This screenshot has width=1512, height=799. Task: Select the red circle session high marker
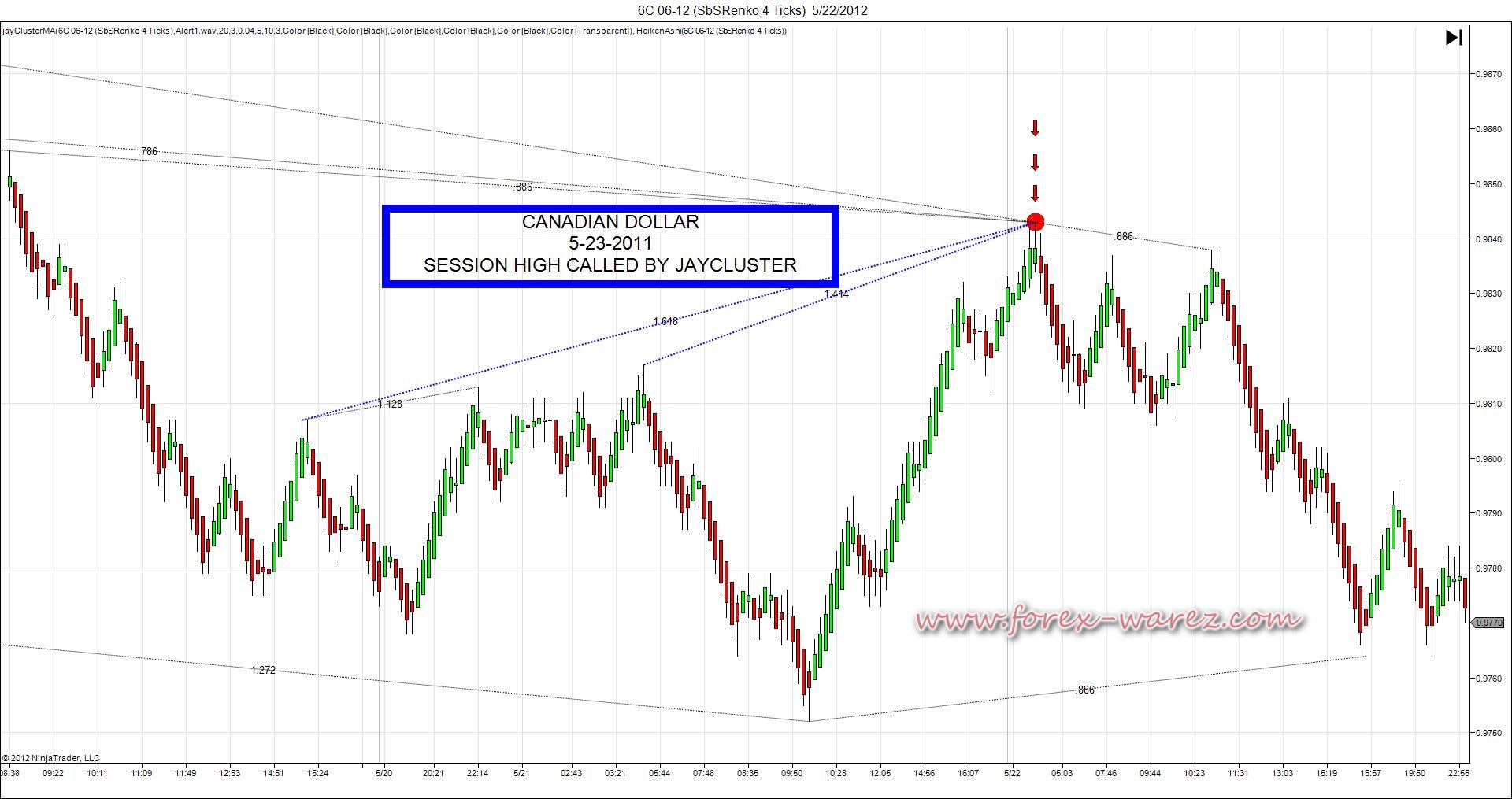[x=1036, y=222]
